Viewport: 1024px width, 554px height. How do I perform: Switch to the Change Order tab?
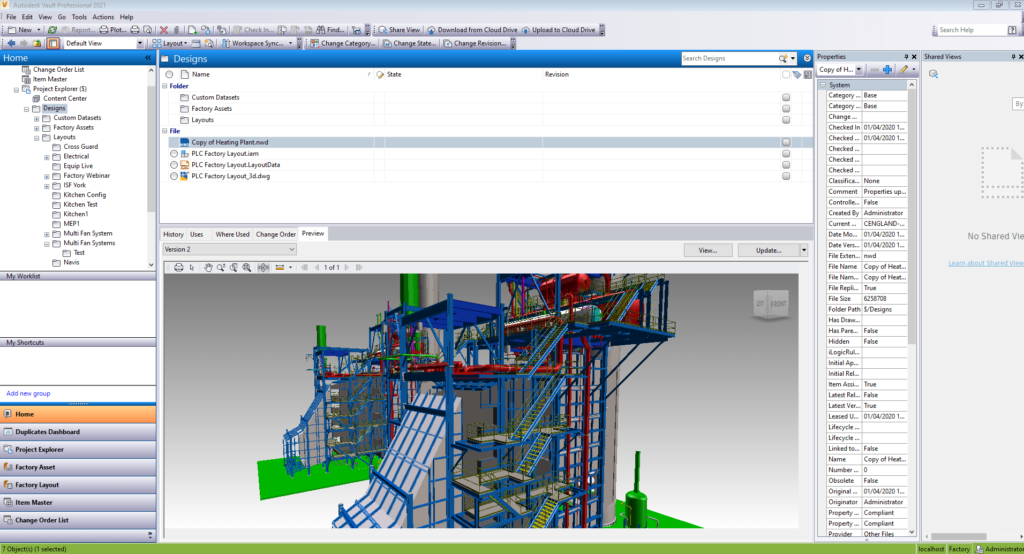276,234
